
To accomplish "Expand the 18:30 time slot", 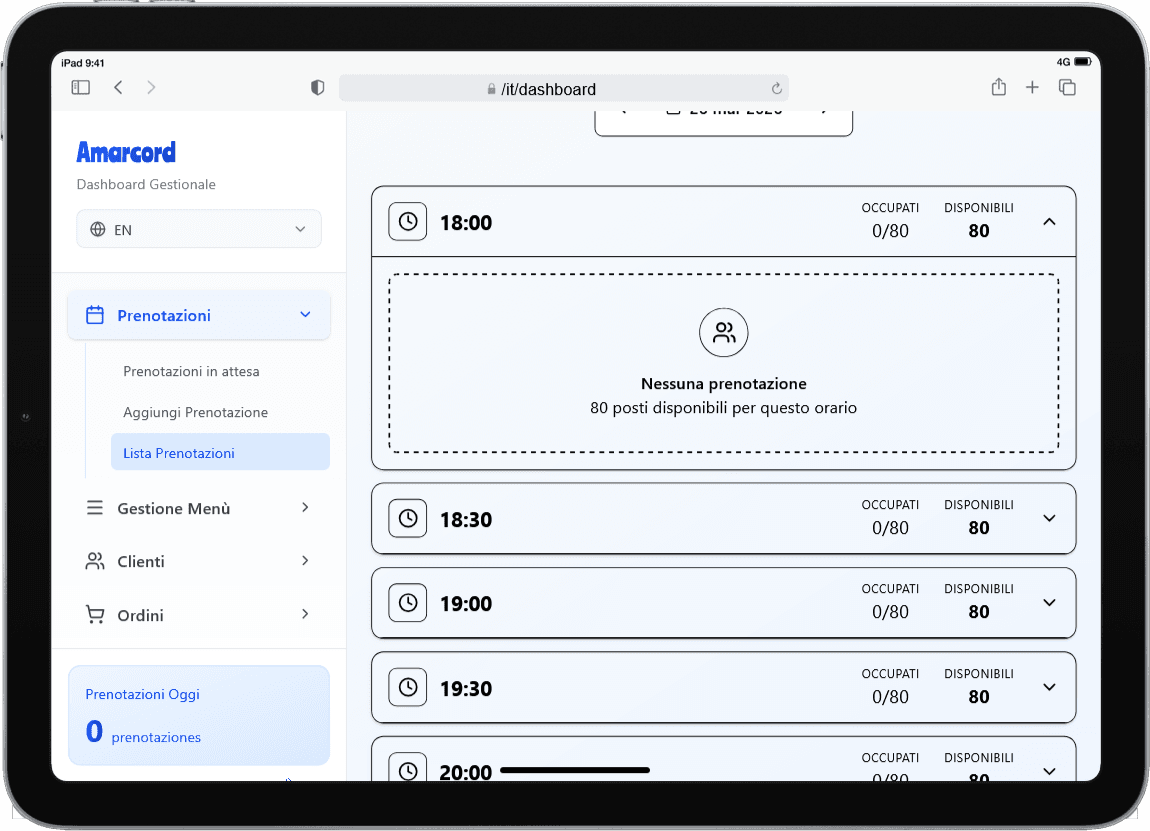I will [x=1049, y=518].
